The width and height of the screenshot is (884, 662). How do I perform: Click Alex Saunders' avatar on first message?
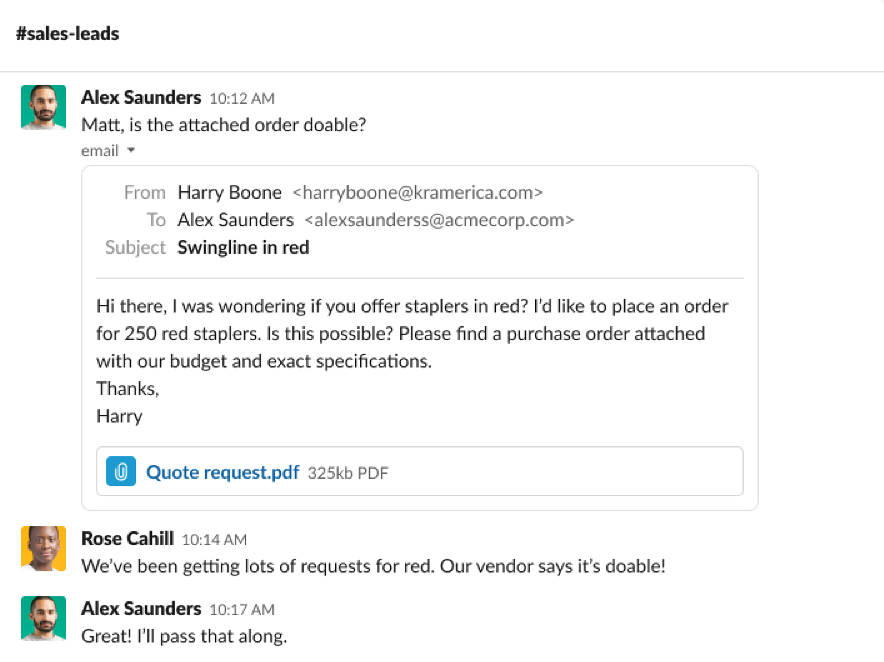pos(43,107)
